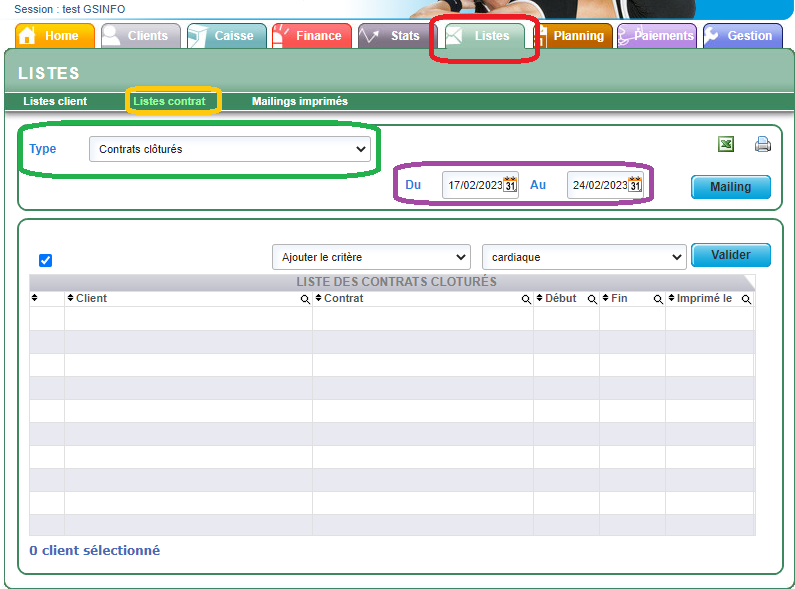Open the calendar picker for the Au date
795x589 pixels.
635,185
